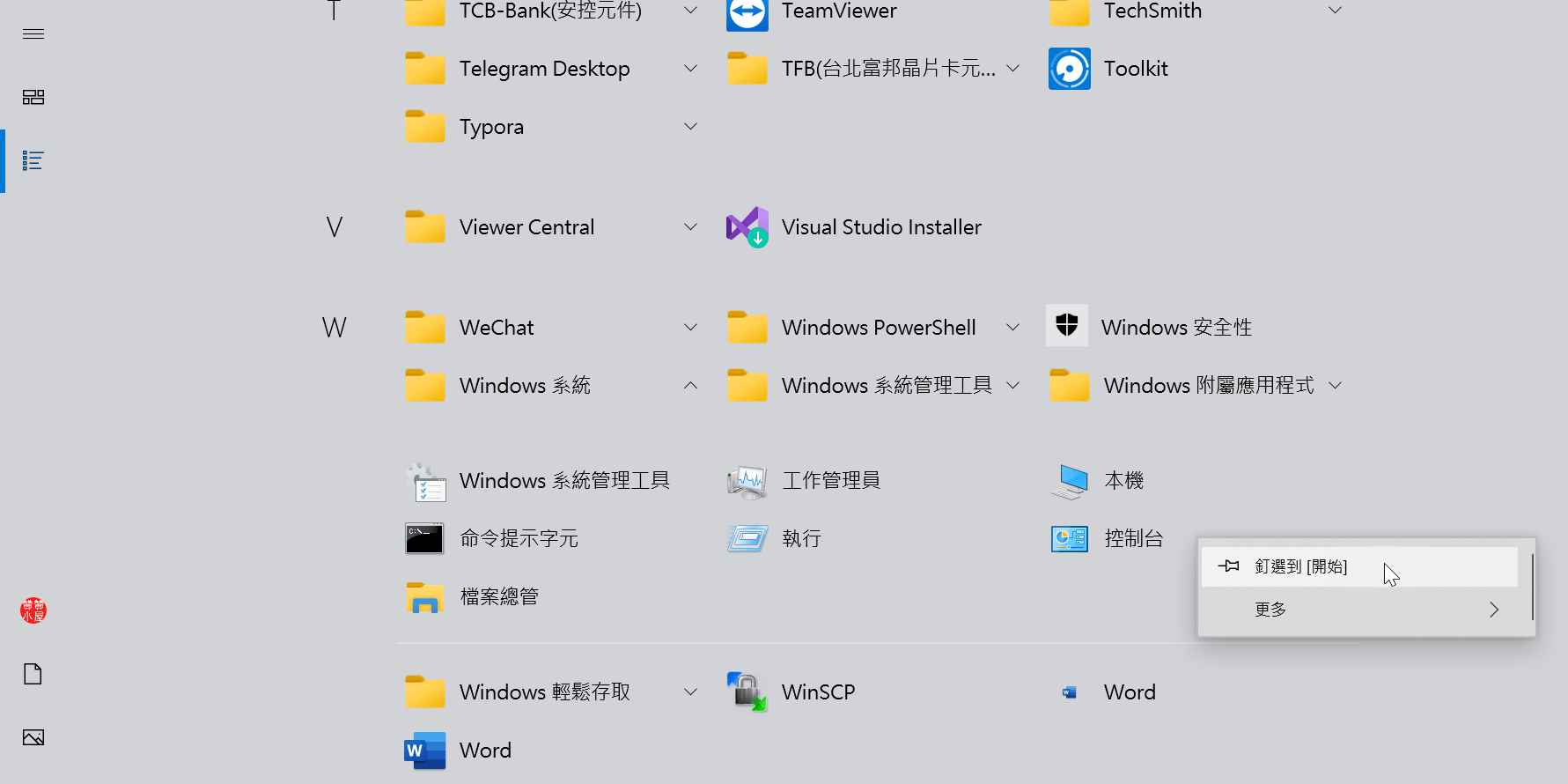Expand the TFB folder chevron
This screenshot has height=784, width=1568.
click(1013, 68)
